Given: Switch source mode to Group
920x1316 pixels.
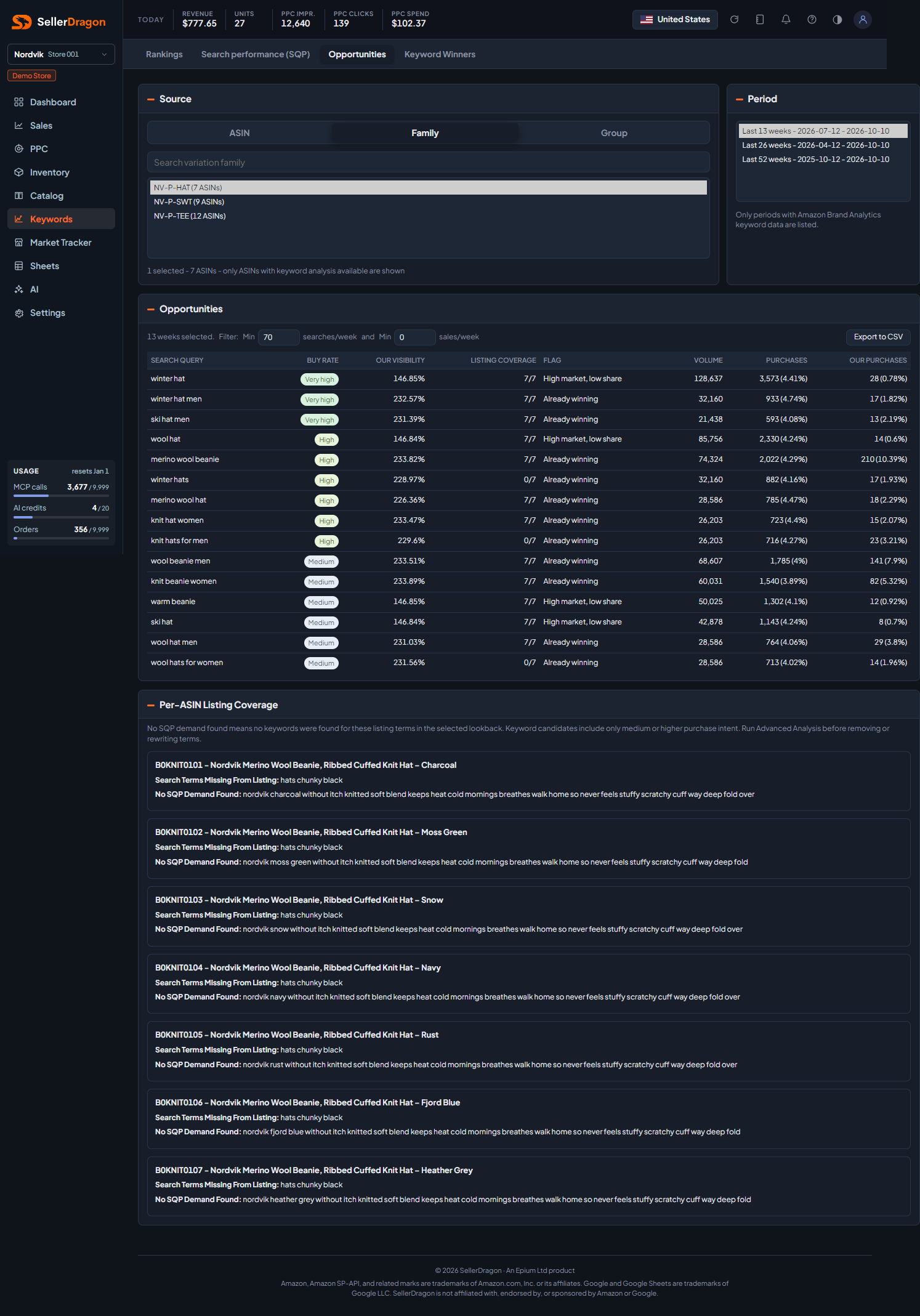Looking at the screenshot, I should [x=614, y=133].
